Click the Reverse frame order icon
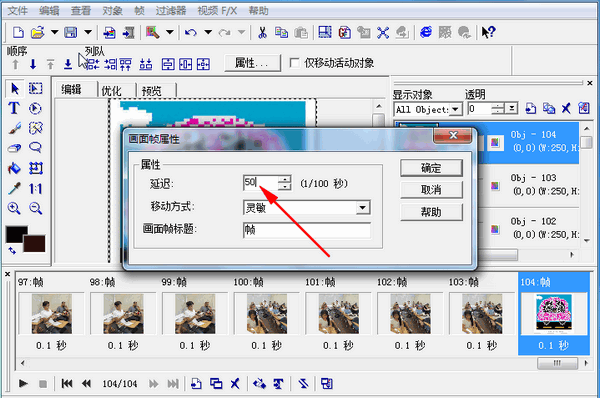Viewport: 600px width, 398px height. 303,383
